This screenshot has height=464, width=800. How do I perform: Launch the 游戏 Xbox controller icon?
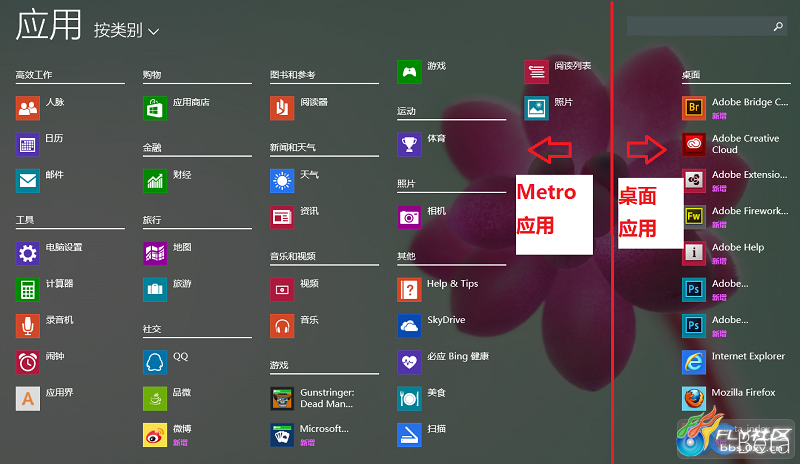[409, 72]
